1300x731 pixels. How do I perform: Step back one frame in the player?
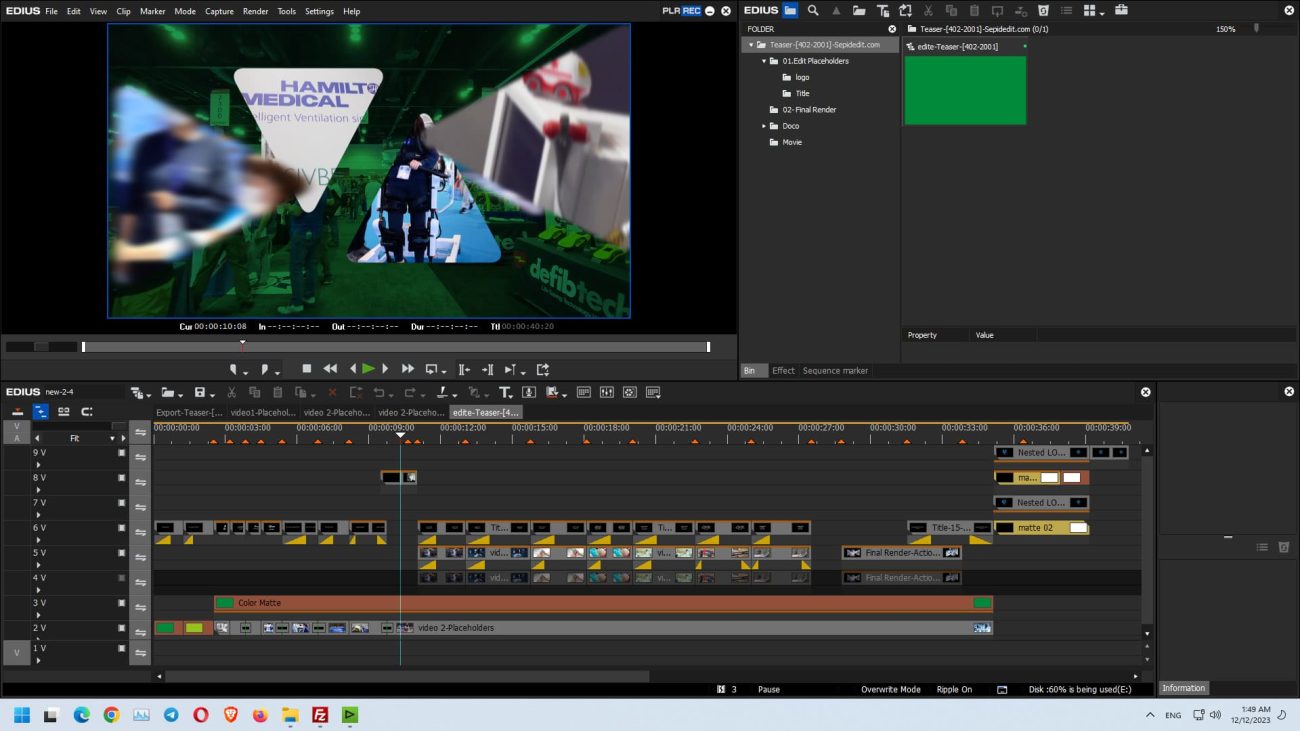352,369
